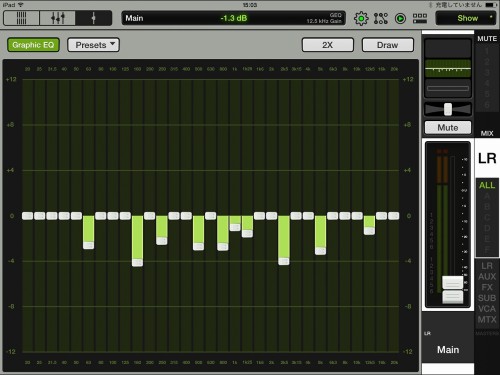The image size is (500, 375).
Task: Select the ALL view group
Action: click(487, 185)
